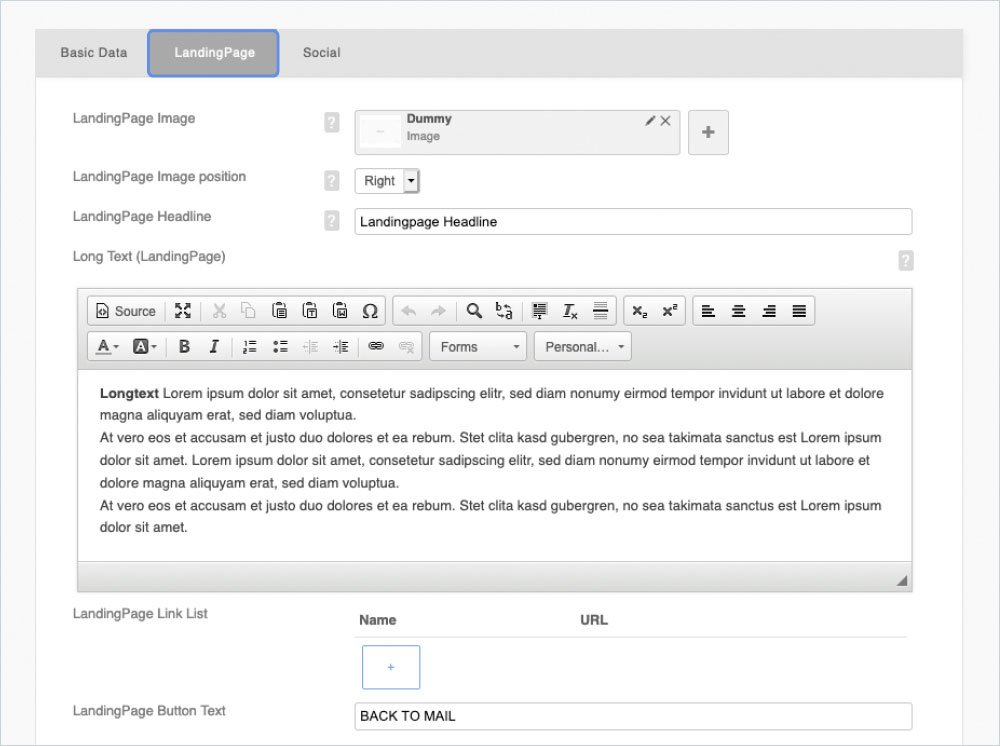Viewport: 1000px width, 746px height.
Task: Open background color picker
Action: click(x=144, y=347)
